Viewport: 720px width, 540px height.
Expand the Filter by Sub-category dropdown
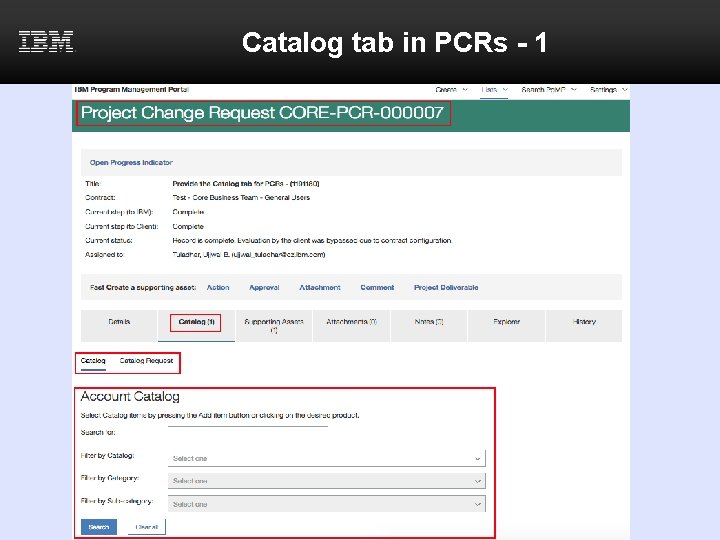pos(326,504)
